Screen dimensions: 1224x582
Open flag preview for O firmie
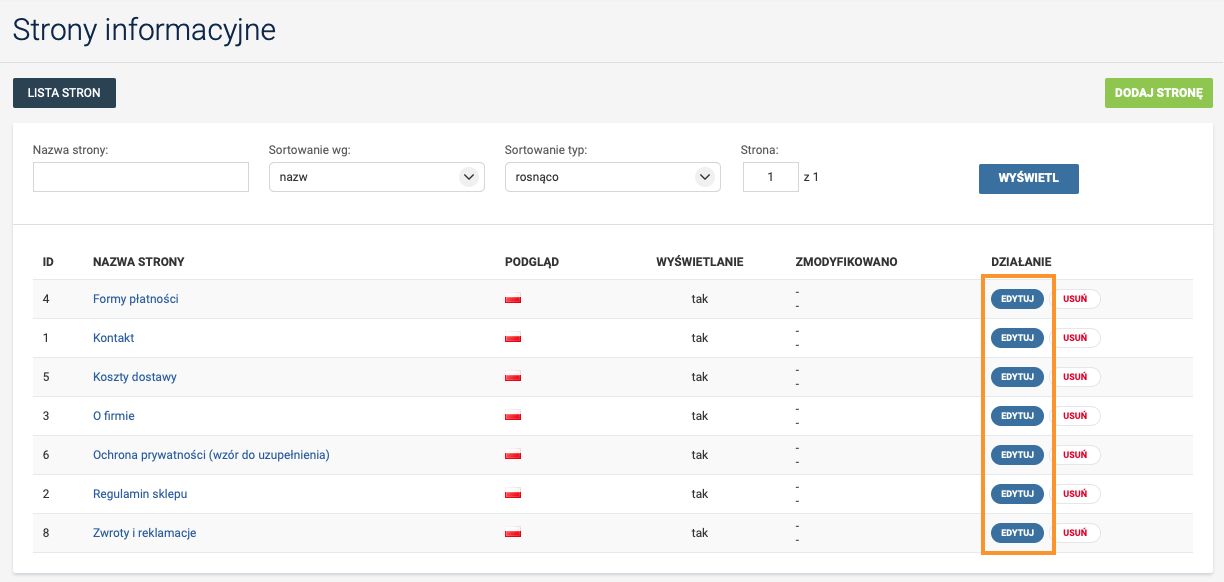[514, 416]
